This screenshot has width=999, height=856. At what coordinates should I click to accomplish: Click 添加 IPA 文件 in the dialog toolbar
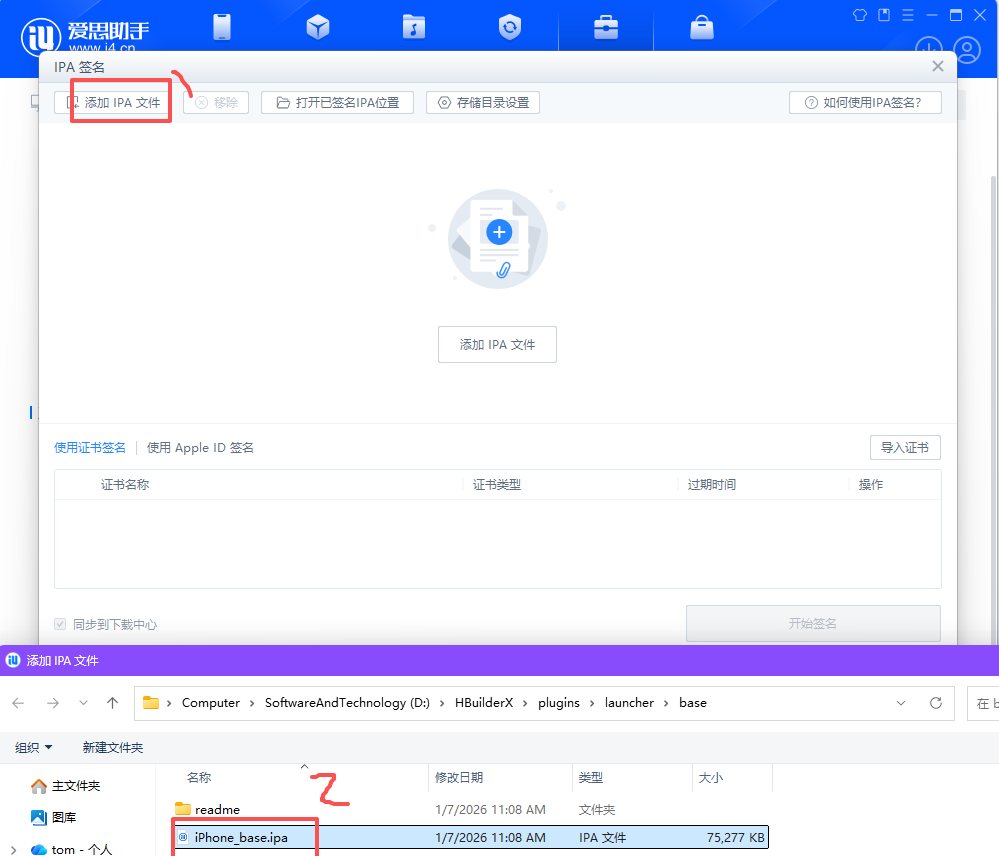coord(114,103)
